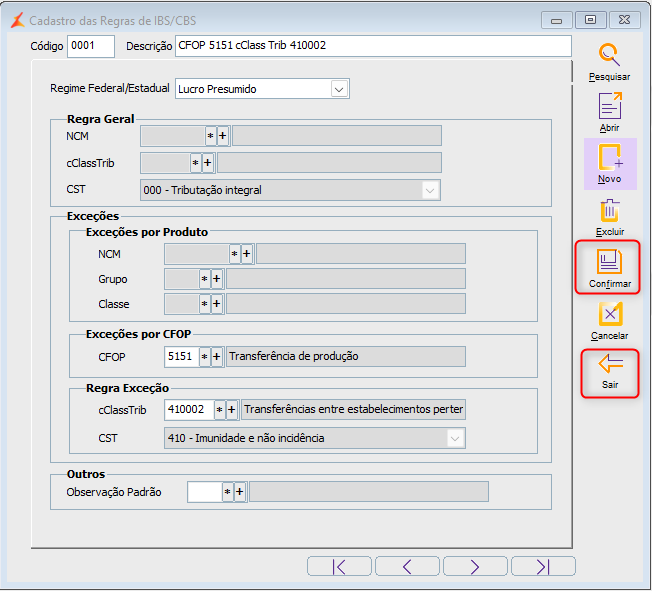Click asterisk lookup beside CFOP 5151
The image size is (652, 591).
(205, 357)
